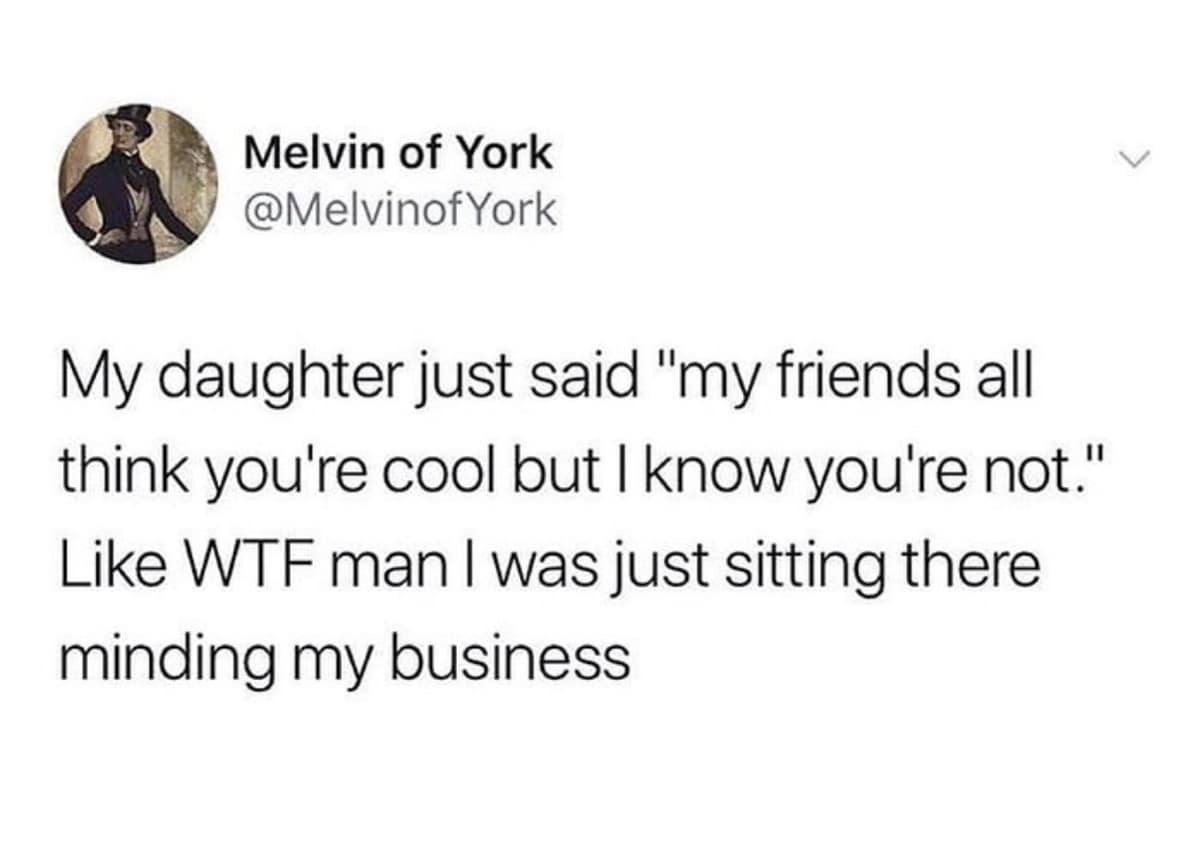Click the top hat in the avatar

[x=129, y=122]
